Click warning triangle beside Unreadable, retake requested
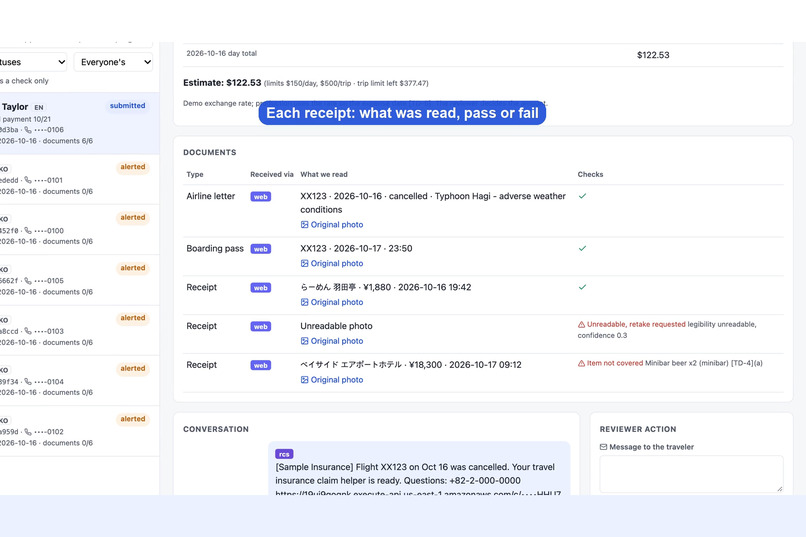Viewport: 806px width, 537px height. (581, 325)
